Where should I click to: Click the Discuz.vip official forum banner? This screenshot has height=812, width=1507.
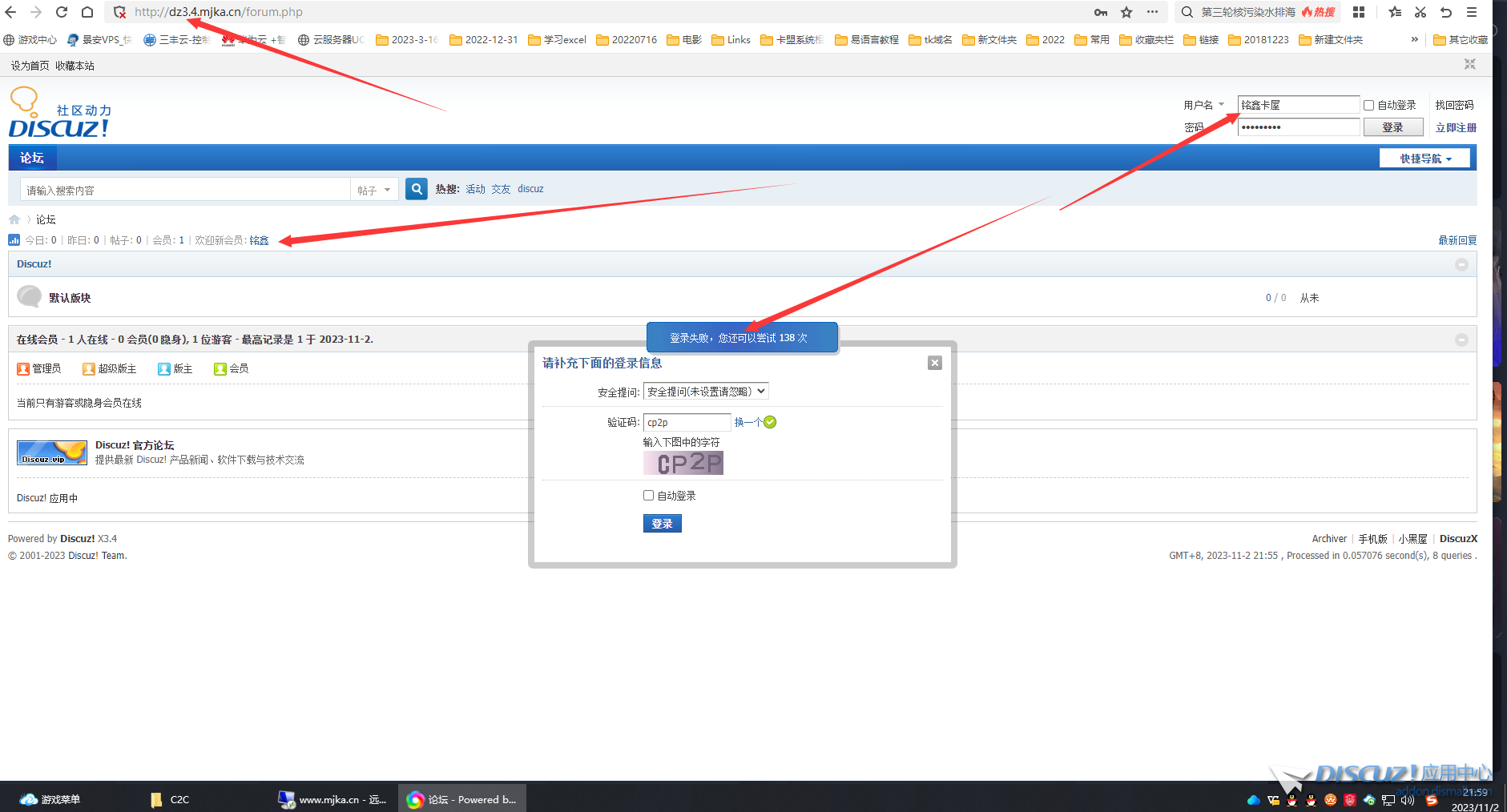click(x=52, y=452)
